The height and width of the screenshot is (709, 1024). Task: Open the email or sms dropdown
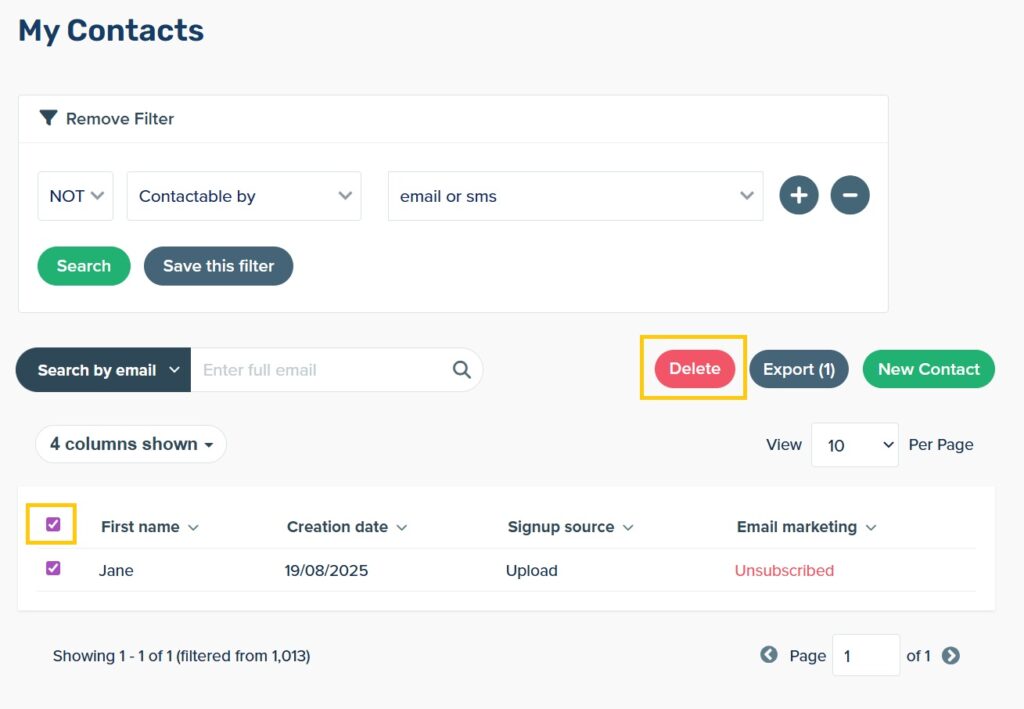click(x=575, y=196)
